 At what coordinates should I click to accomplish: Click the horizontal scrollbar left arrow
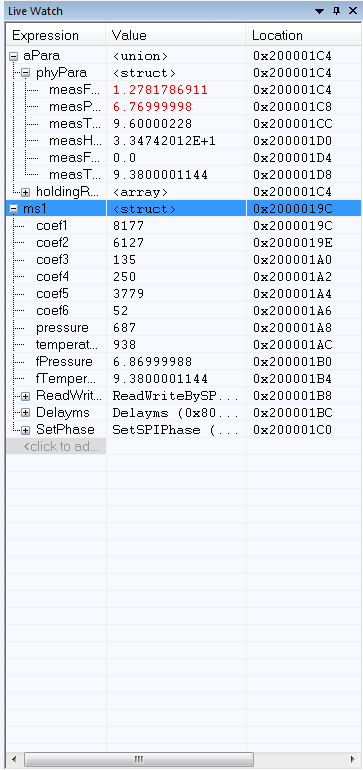click(14, 759)
